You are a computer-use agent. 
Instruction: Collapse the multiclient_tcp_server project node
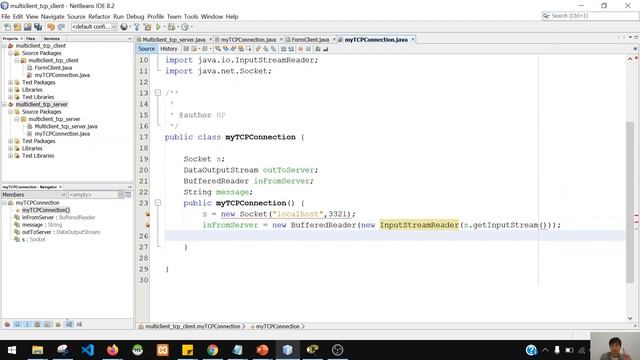click(x=4, y=104)
